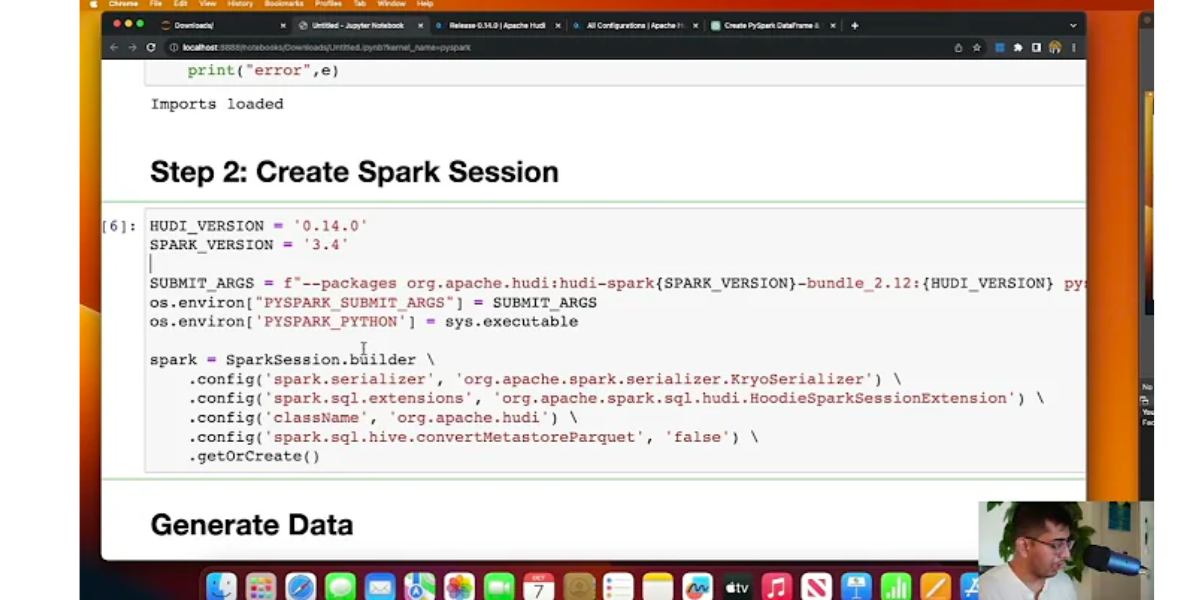Click the share icon in address bar

click(x=958, y=47)
